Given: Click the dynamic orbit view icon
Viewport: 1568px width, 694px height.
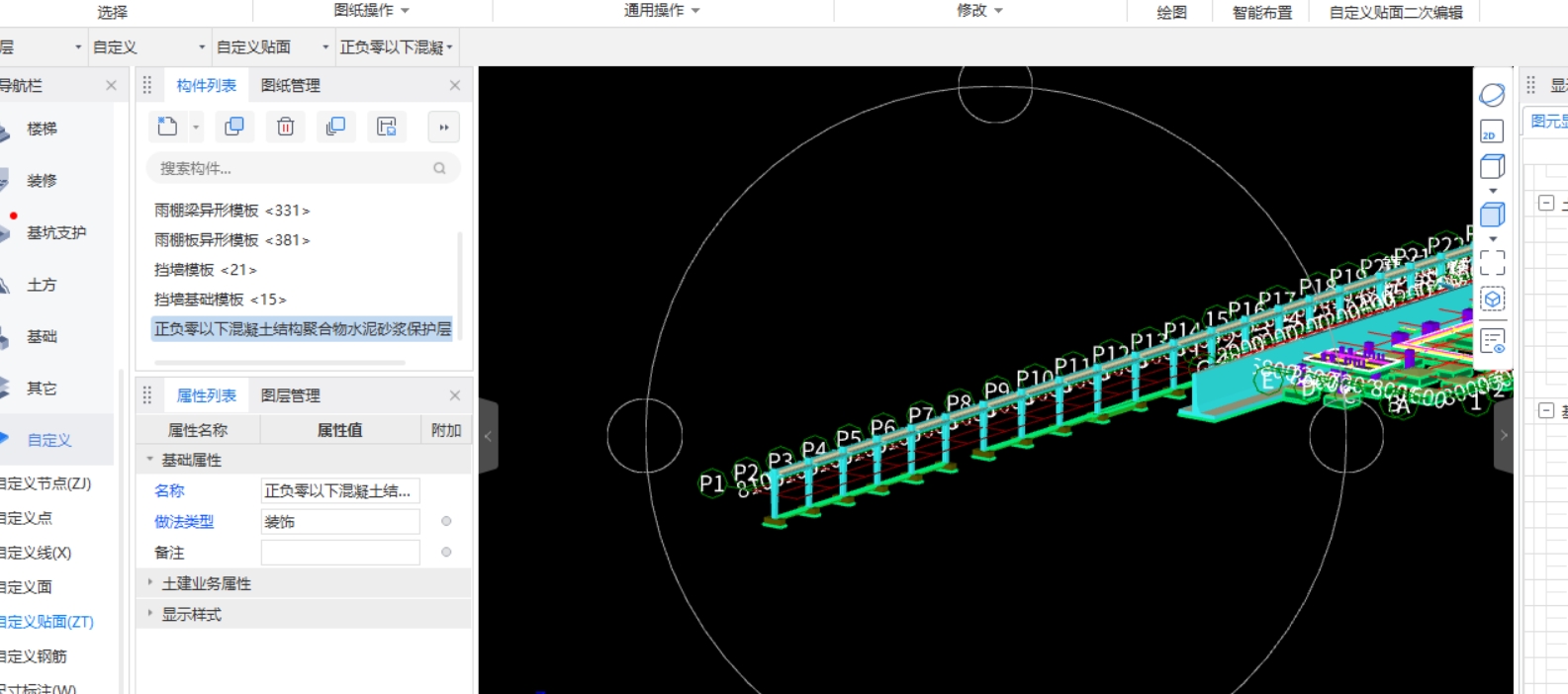Looking at the screenshot, I should (1492, 95).
